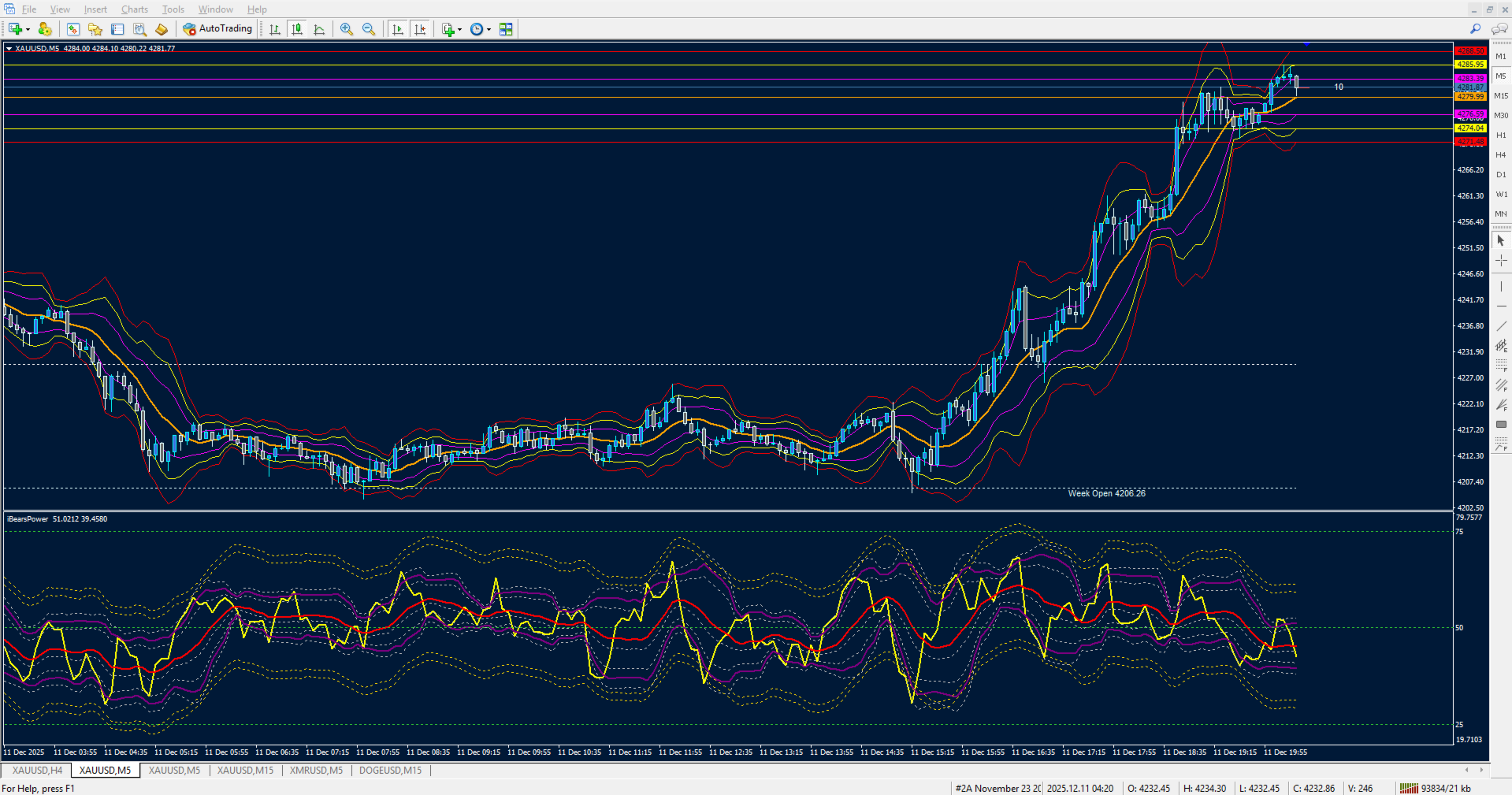The width and height of the screenshot is (1512, 795).
Task: Select the Andrews Pitchfork tool
Action: [1501, 384]
